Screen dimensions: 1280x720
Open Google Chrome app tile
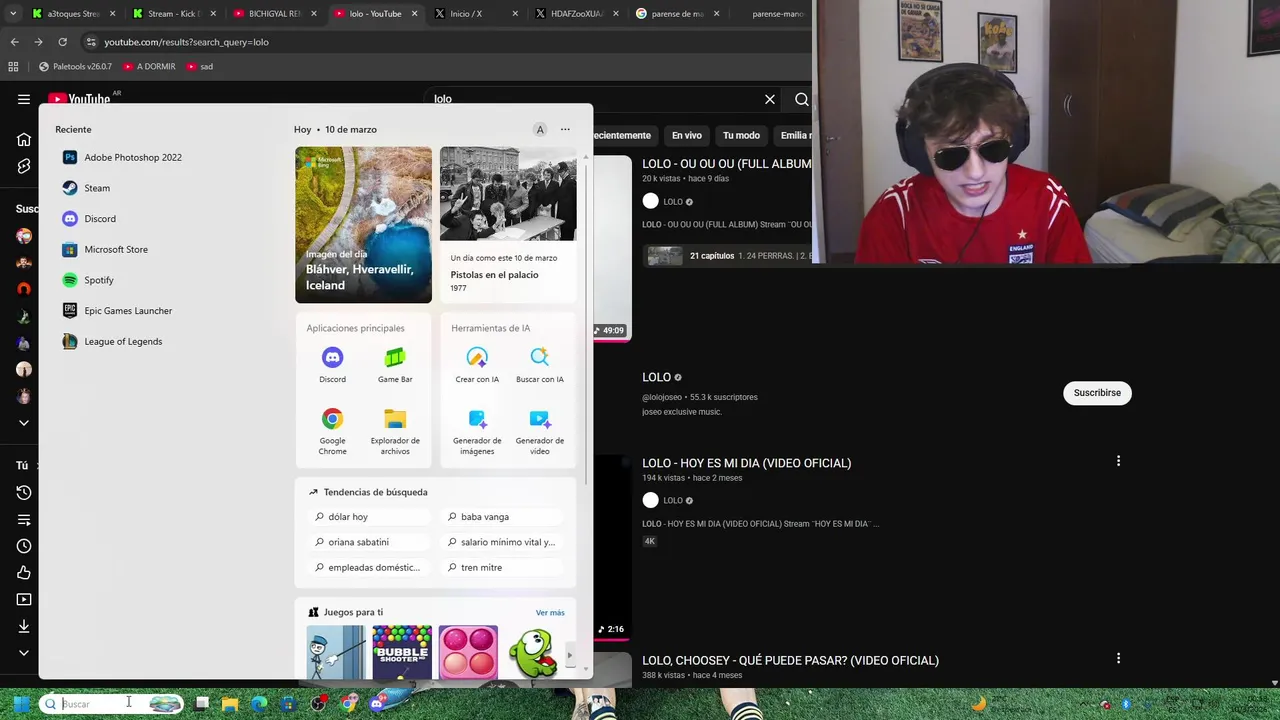[x=332, y=432]
